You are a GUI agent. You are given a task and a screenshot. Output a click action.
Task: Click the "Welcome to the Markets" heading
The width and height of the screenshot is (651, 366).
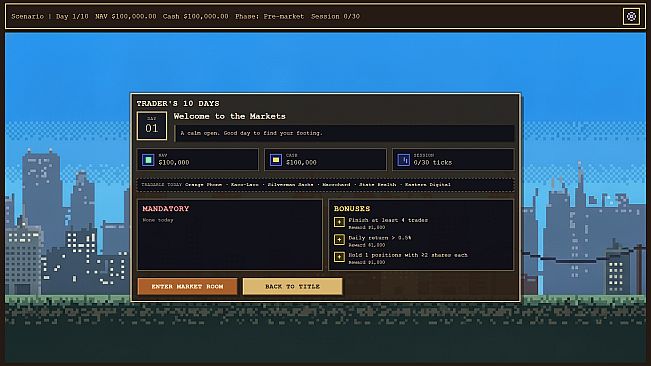[230, 116]
